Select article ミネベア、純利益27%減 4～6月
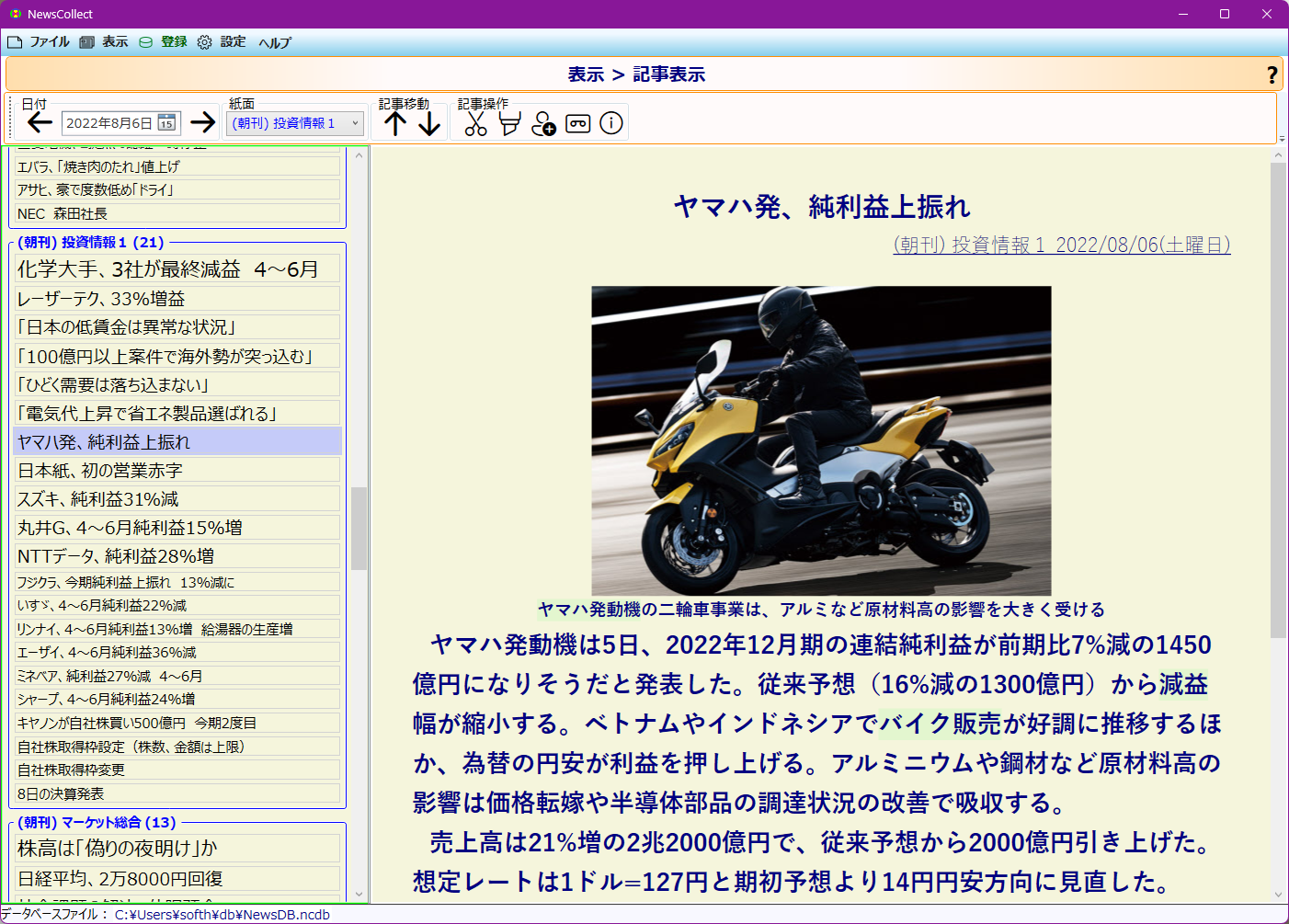This screenshot has width=1289, height=924. click(177, 676)
